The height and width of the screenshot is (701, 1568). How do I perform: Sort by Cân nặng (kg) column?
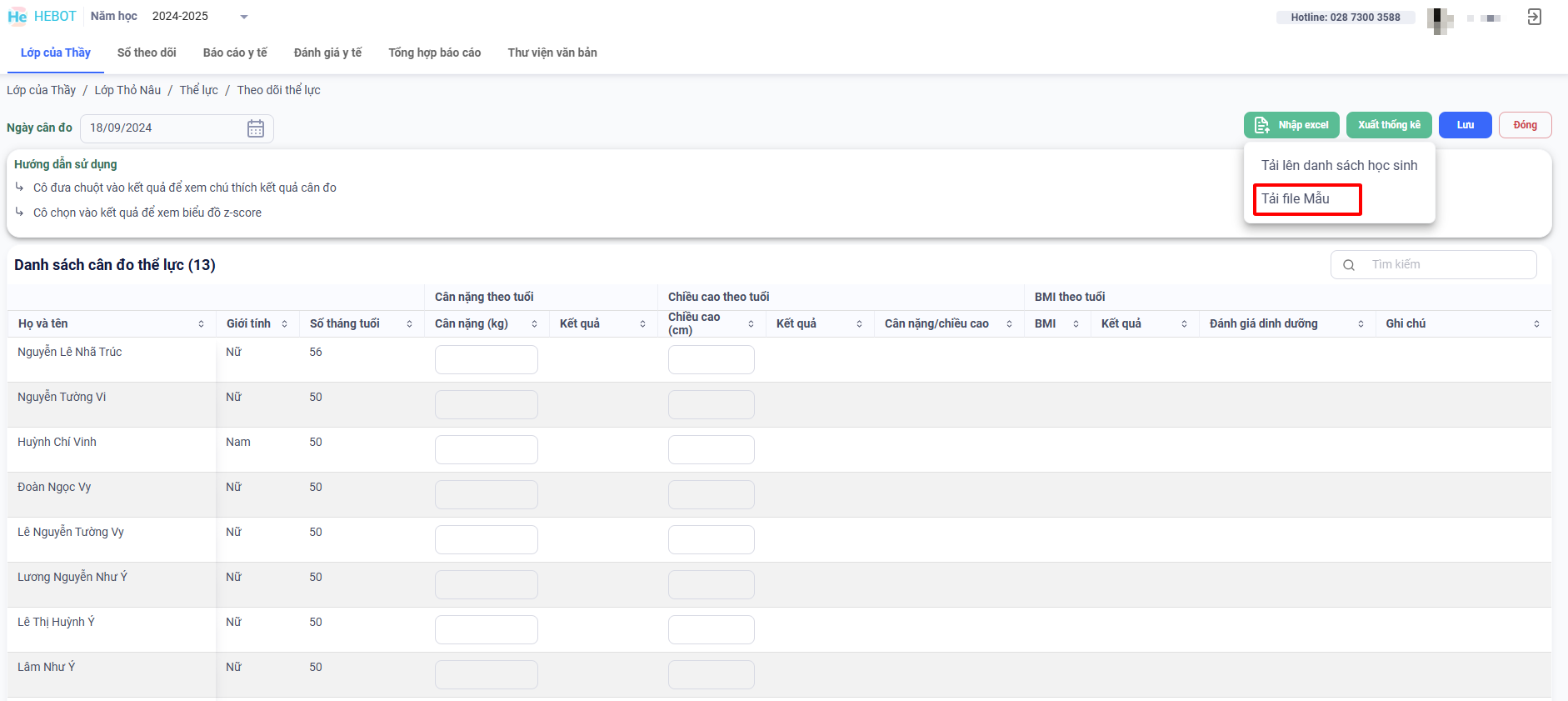(534, 324)
